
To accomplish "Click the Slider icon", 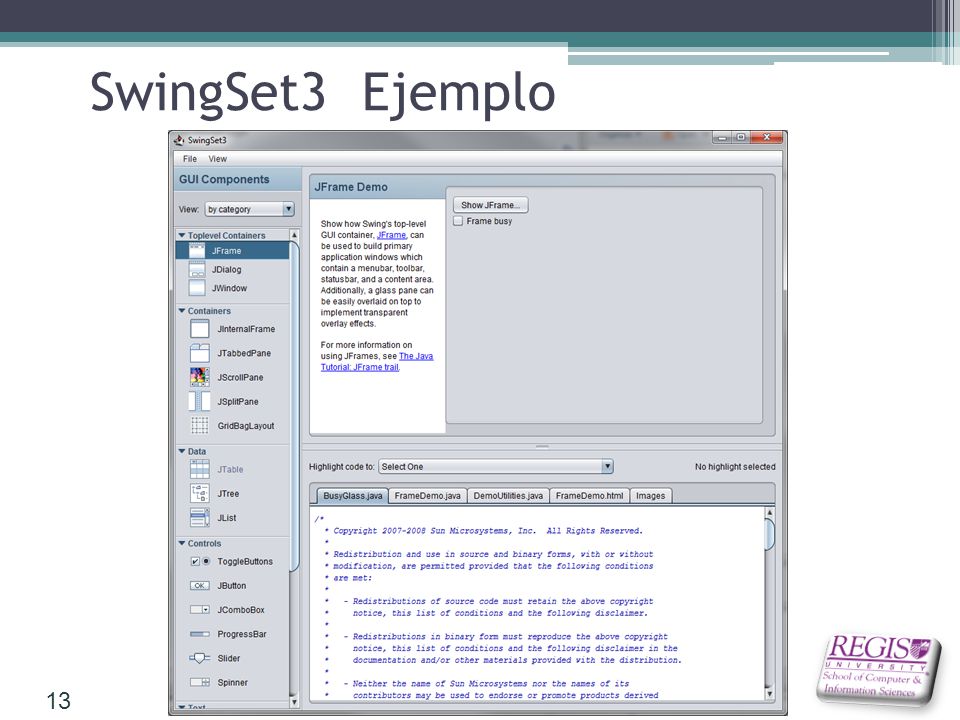I will pos(200,658).
